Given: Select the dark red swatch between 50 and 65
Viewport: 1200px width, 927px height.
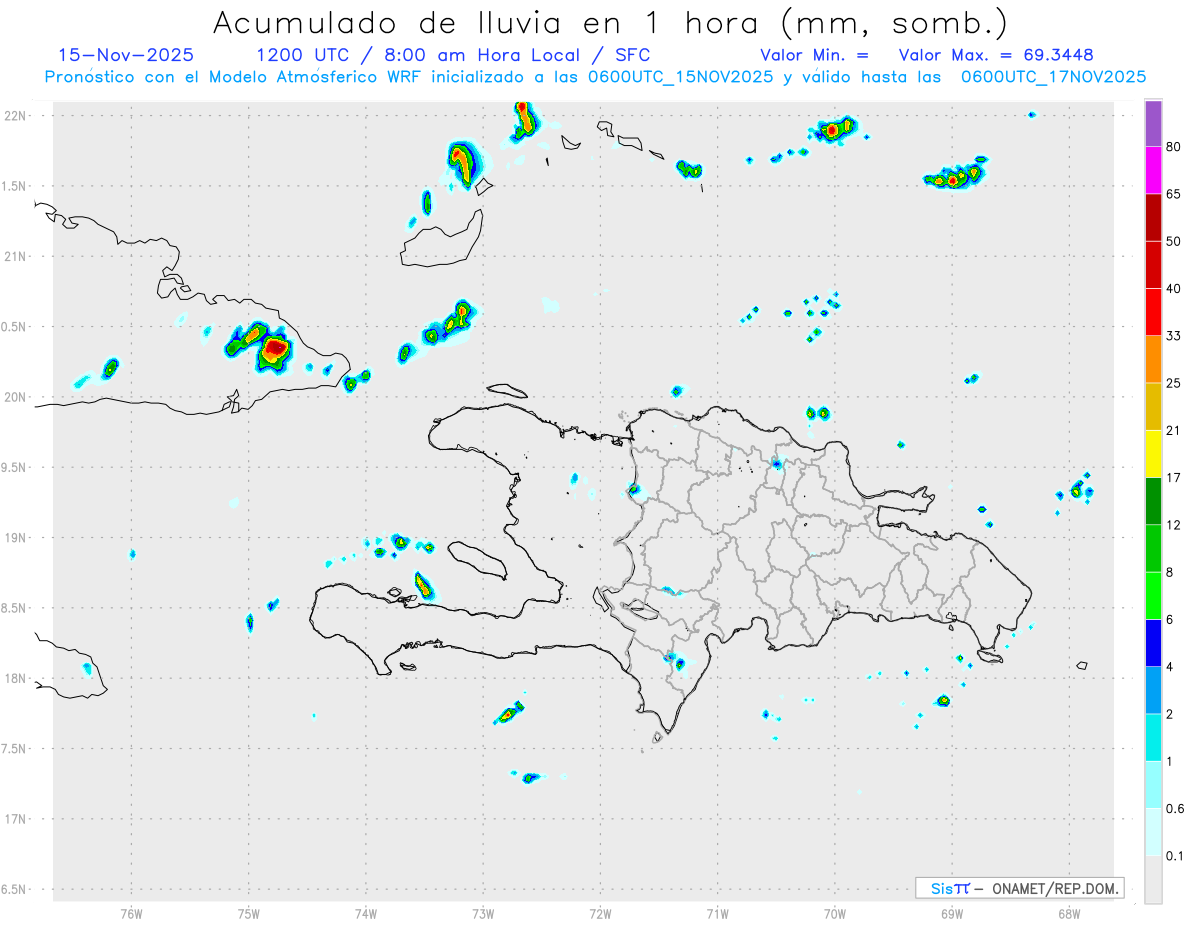Looking at the screenshot, I should [1153, 218].
